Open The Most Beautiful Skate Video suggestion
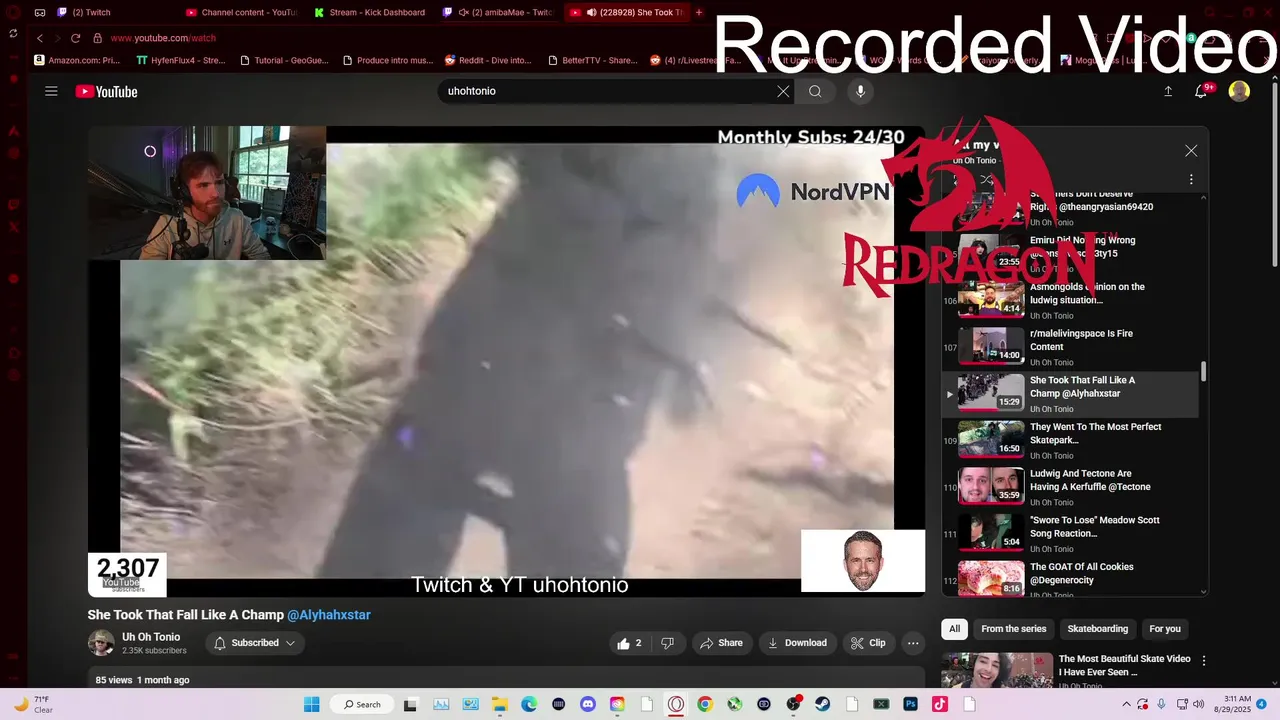Screen dimensions: 1280x720 [1124, 665]
